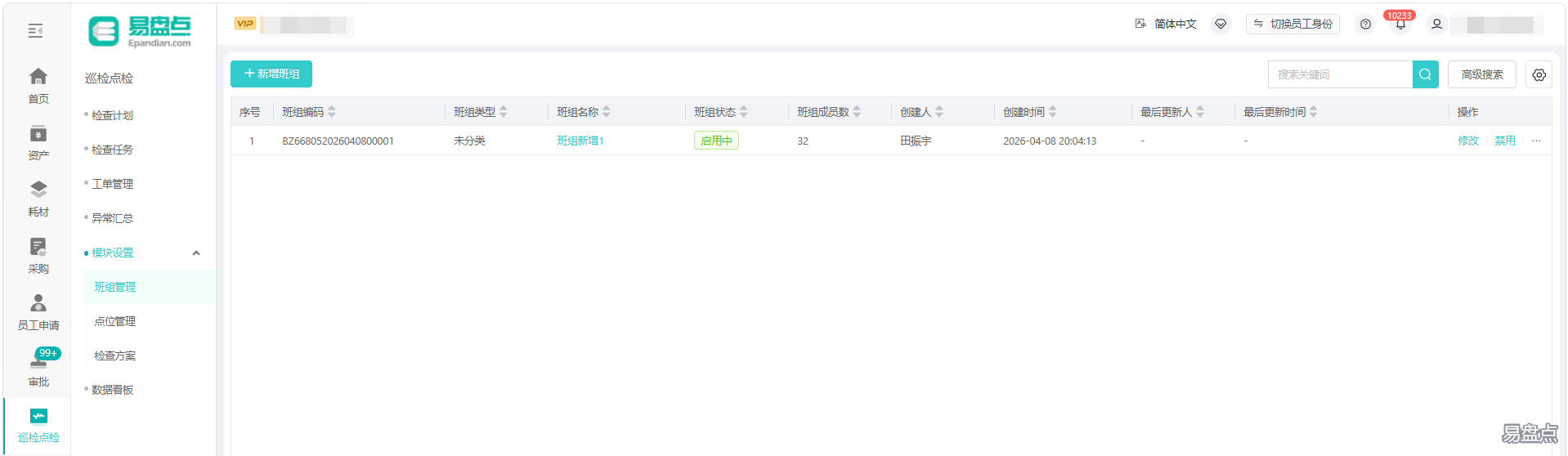1568x456 pixels.
Task: Click the language translate icon
Action: 1140,24
